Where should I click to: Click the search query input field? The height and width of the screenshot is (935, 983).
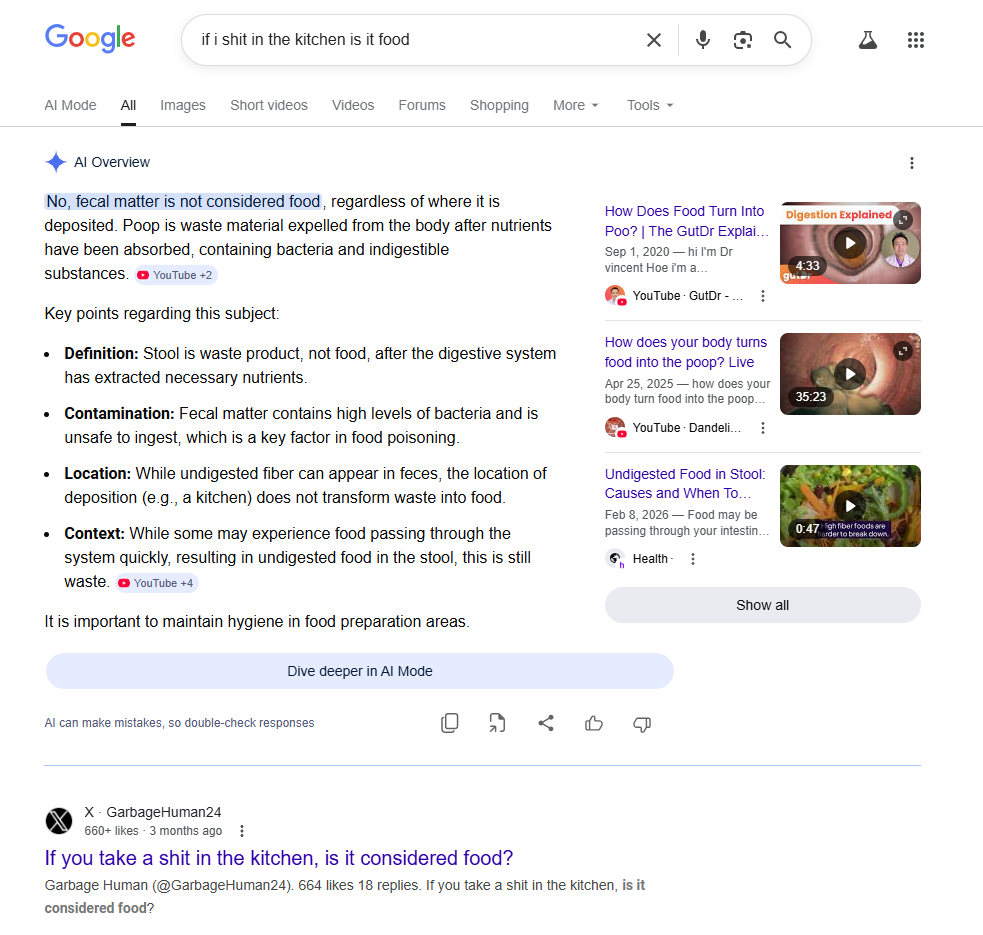(x=414, y=40)
